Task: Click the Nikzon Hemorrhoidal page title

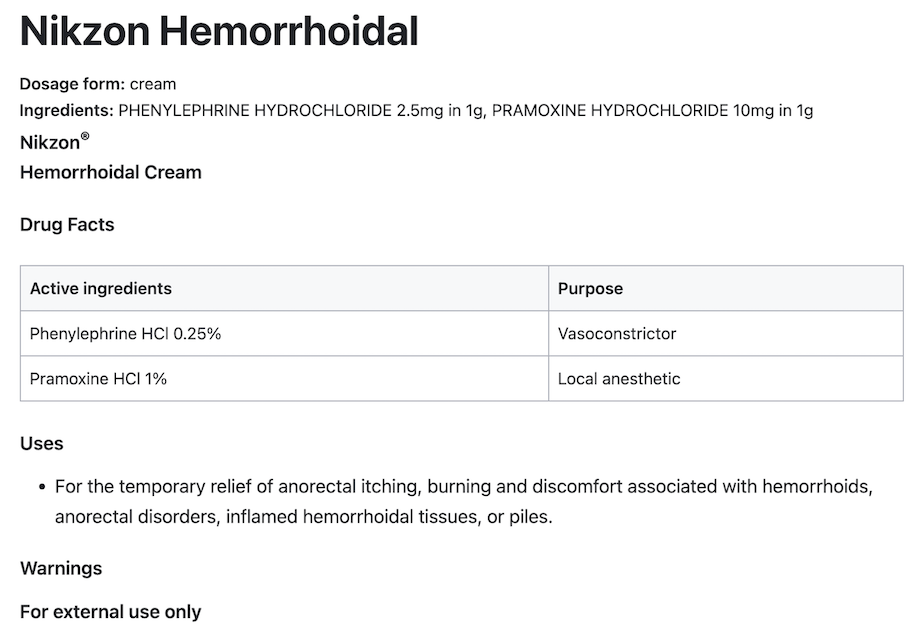Action: tap(219, 32)
